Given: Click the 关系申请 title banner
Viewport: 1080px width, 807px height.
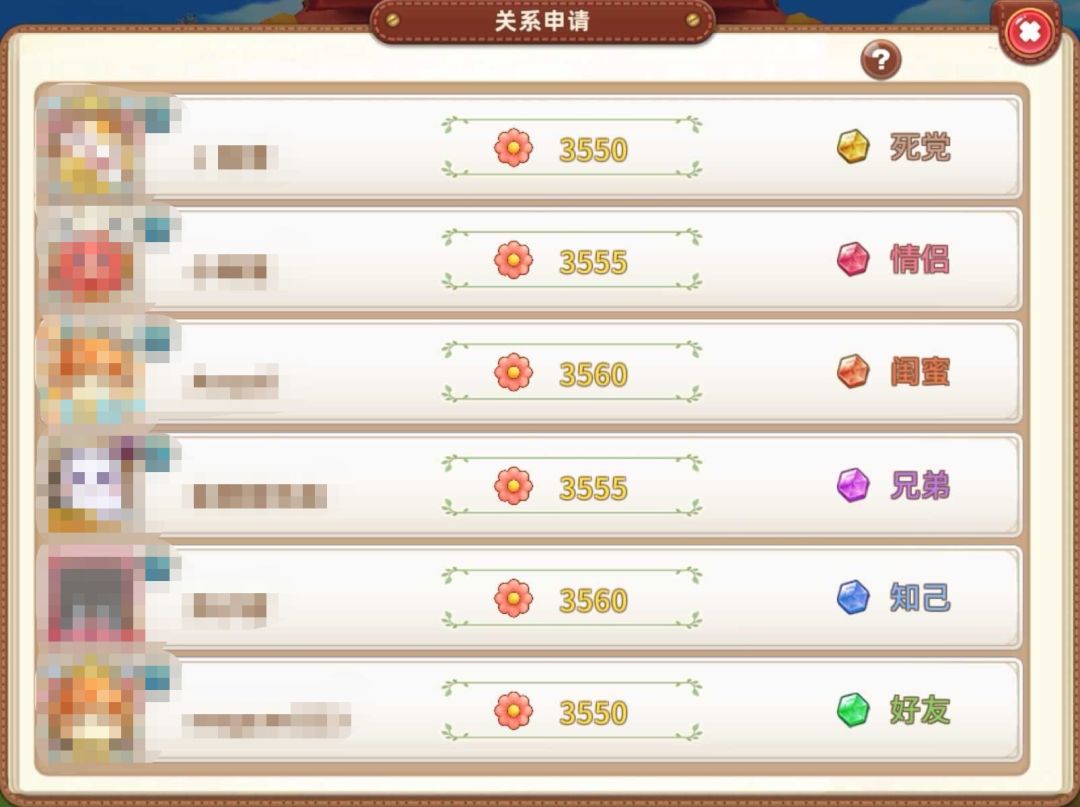Looking at the screenshot, I should click(x=543, y=21).
